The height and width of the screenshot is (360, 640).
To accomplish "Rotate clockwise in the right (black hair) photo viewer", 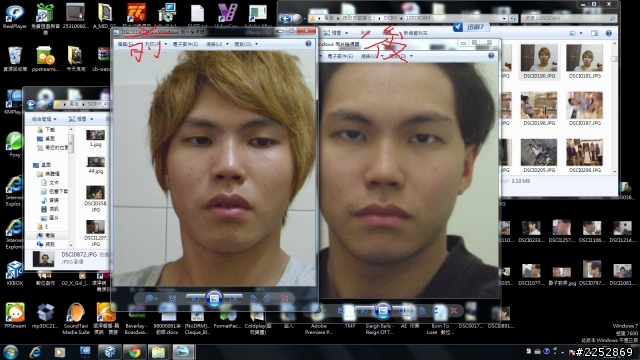I will click(436, 311).
